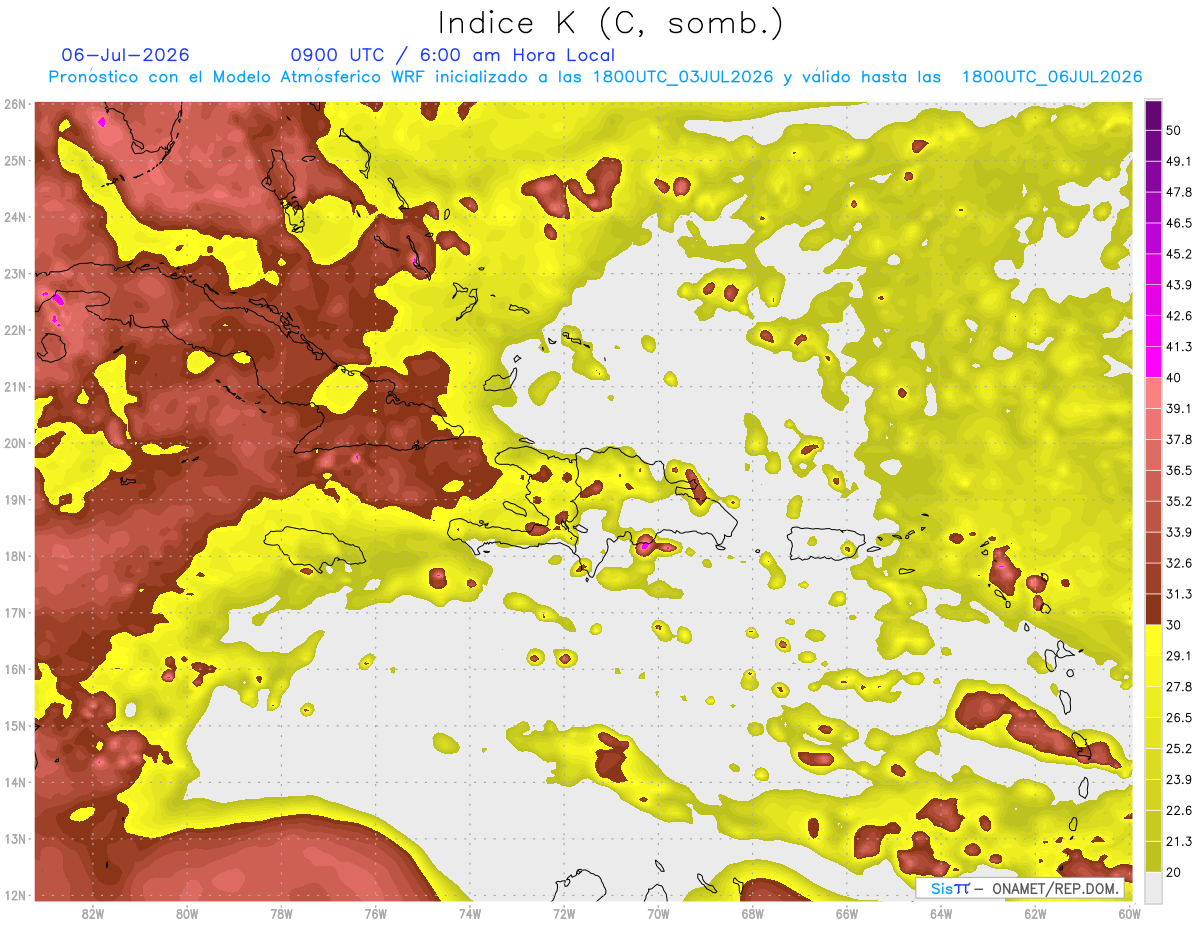
Task: Click the 22N latitude axis label
Action: [x=14, y=330]
